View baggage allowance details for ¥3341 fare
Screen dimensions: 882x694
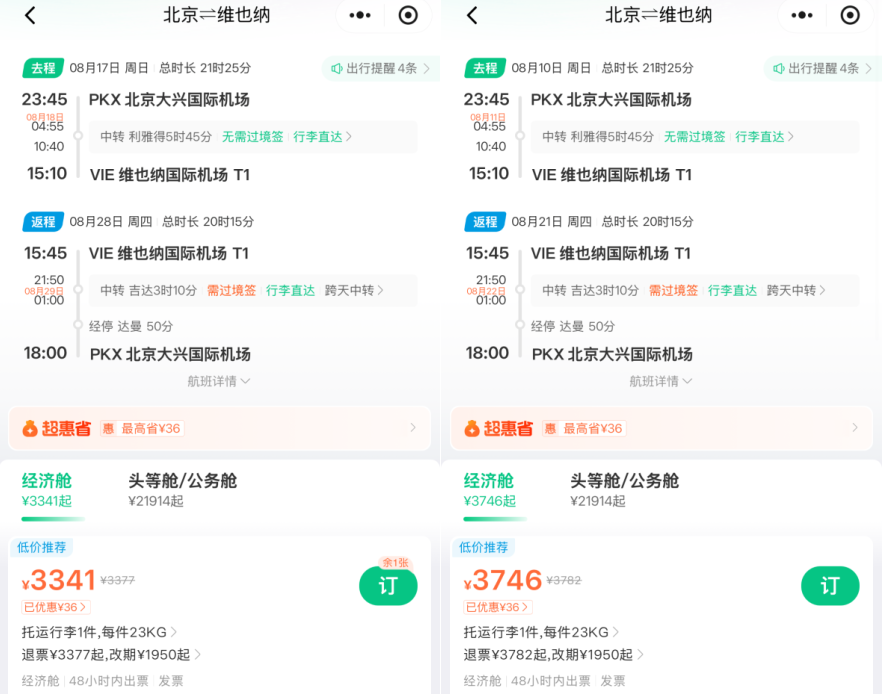[x=100, y=632]
